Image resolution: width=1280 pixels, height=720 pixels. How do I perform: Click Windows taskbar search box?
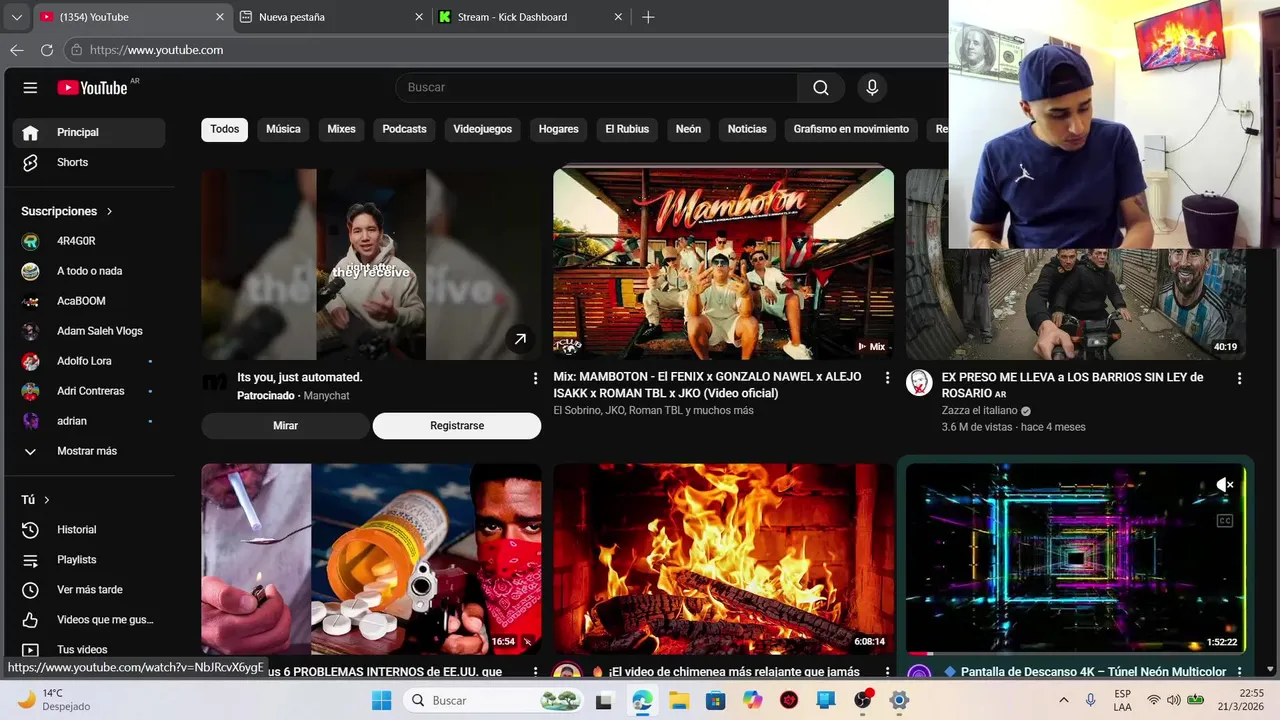[x=495, y=701]
